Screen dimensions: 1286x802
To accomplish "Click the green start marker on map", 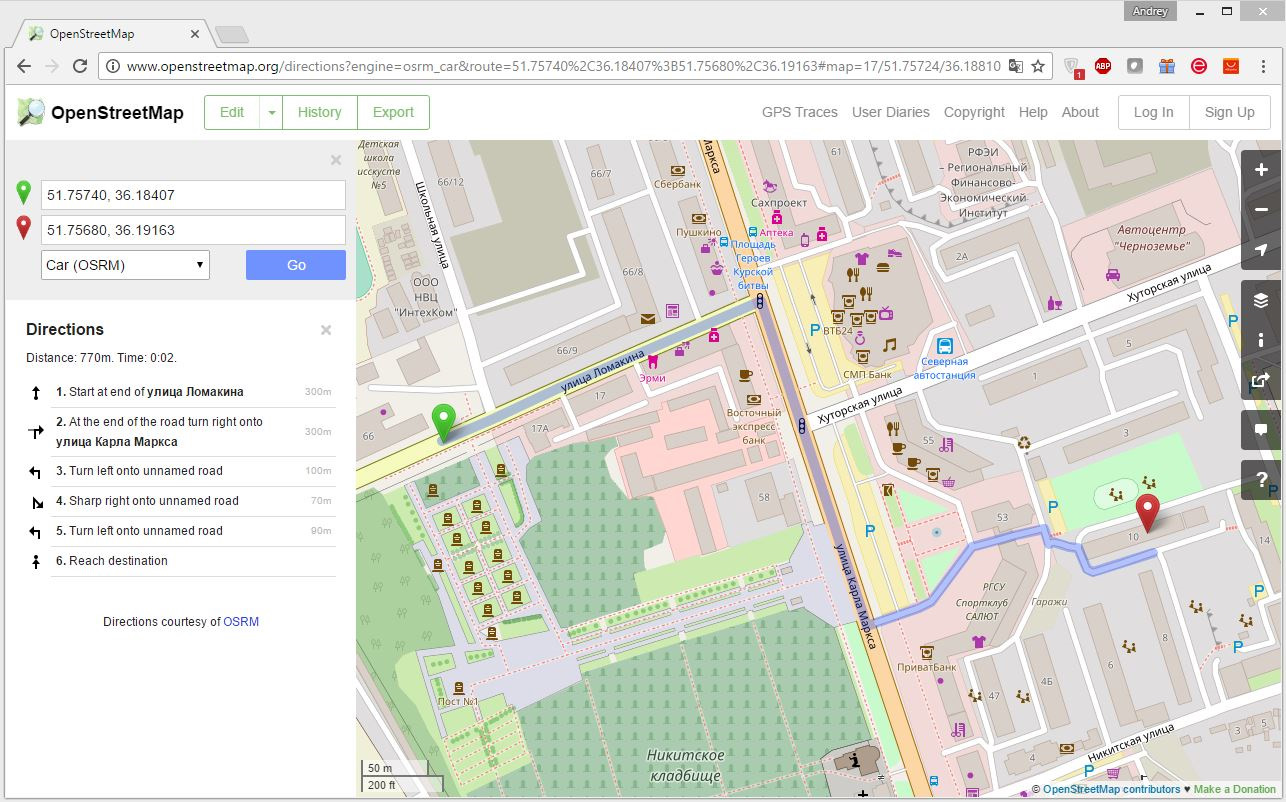I will pyautogui.click(x=442, y=422).
